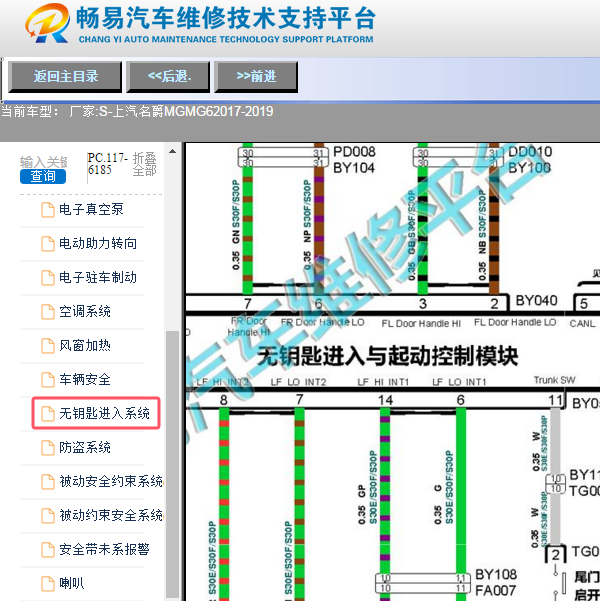Click the platform logo in the header
600x601 pixels.
[x=48, y=23]
